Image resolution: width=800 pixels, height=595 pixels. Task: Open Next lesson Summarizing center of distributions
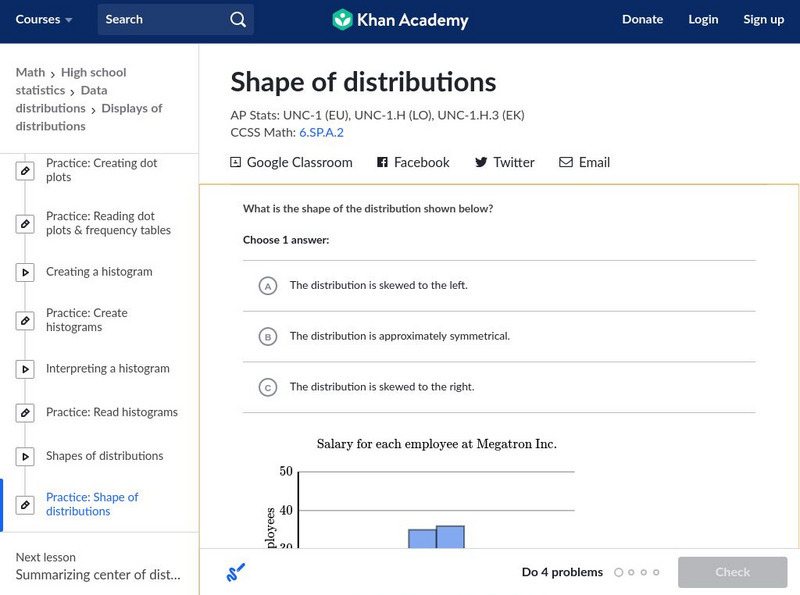pos(98,575)
